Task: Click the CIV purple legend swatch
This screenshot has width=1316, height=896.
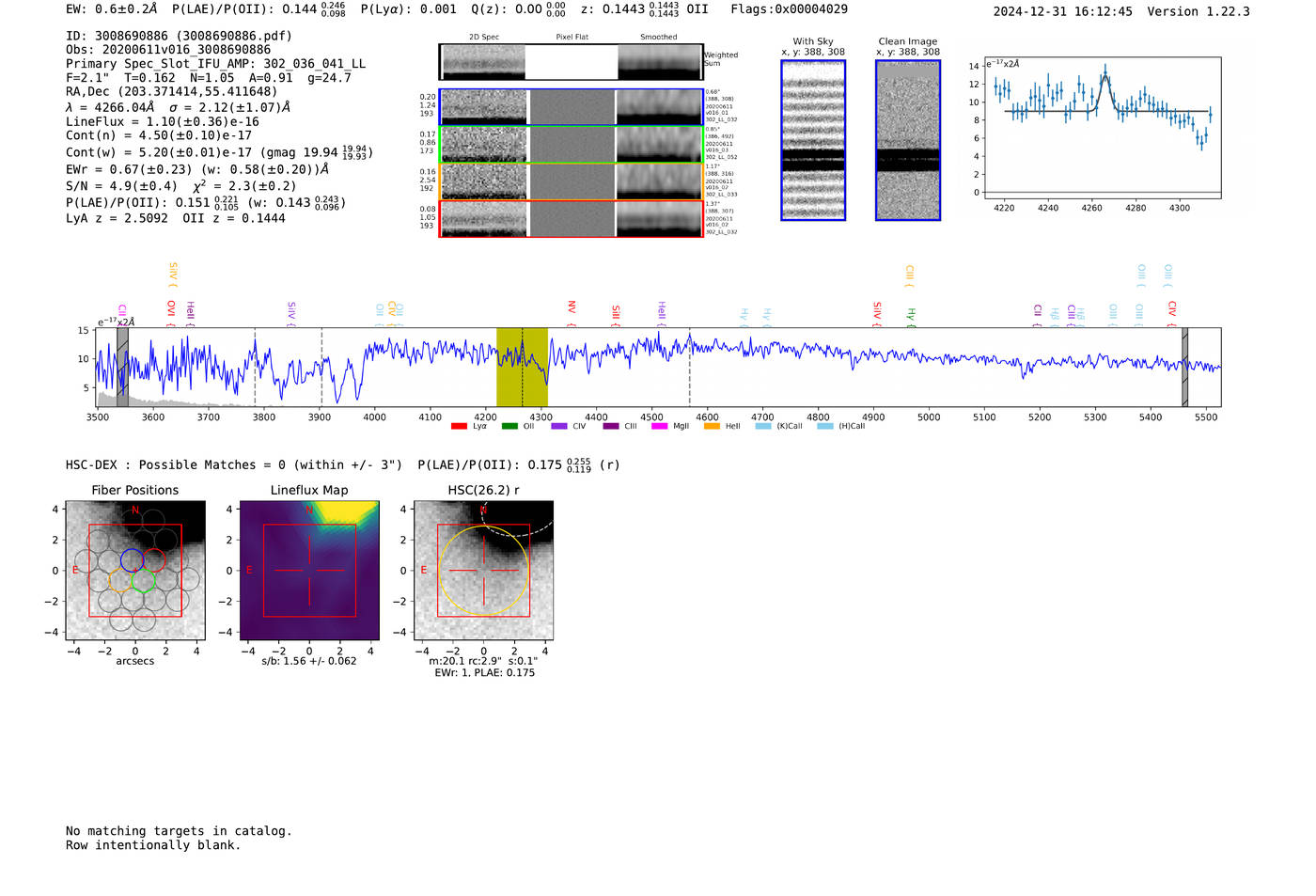Action: [559, 426]
